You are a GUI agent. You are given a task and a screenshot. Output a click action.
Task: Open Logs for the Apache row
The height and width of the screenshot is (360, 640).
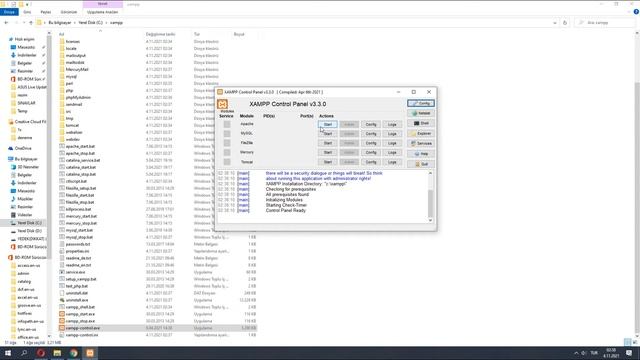point(392,124)
